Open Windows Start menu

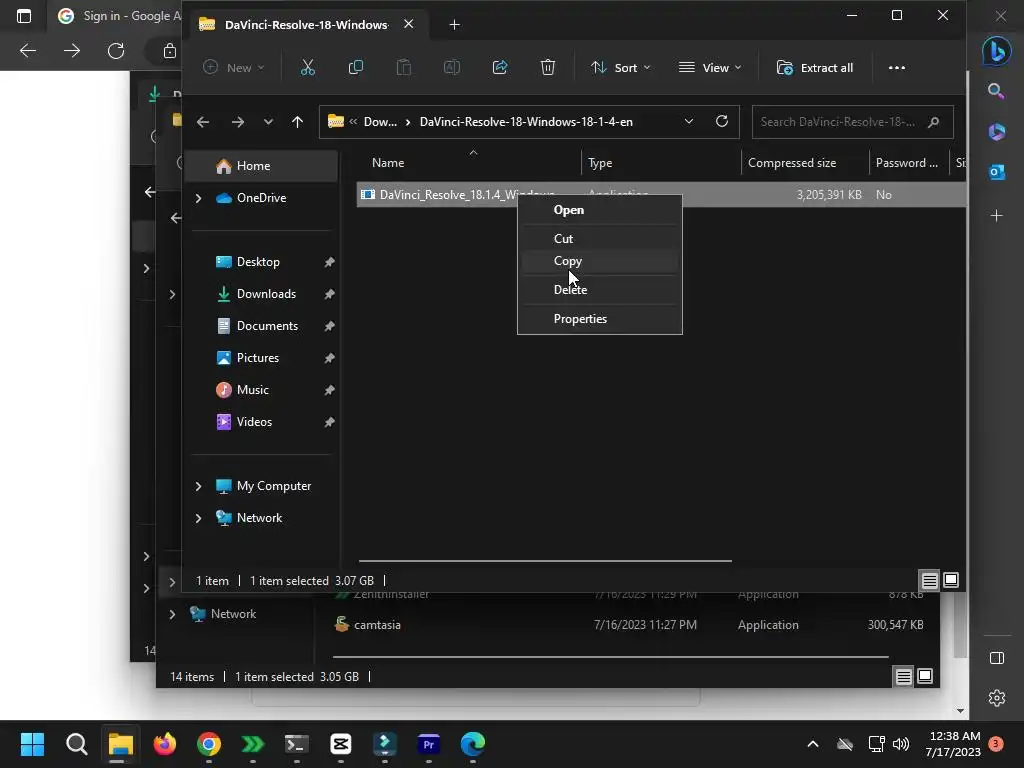(x=32, y=744)
